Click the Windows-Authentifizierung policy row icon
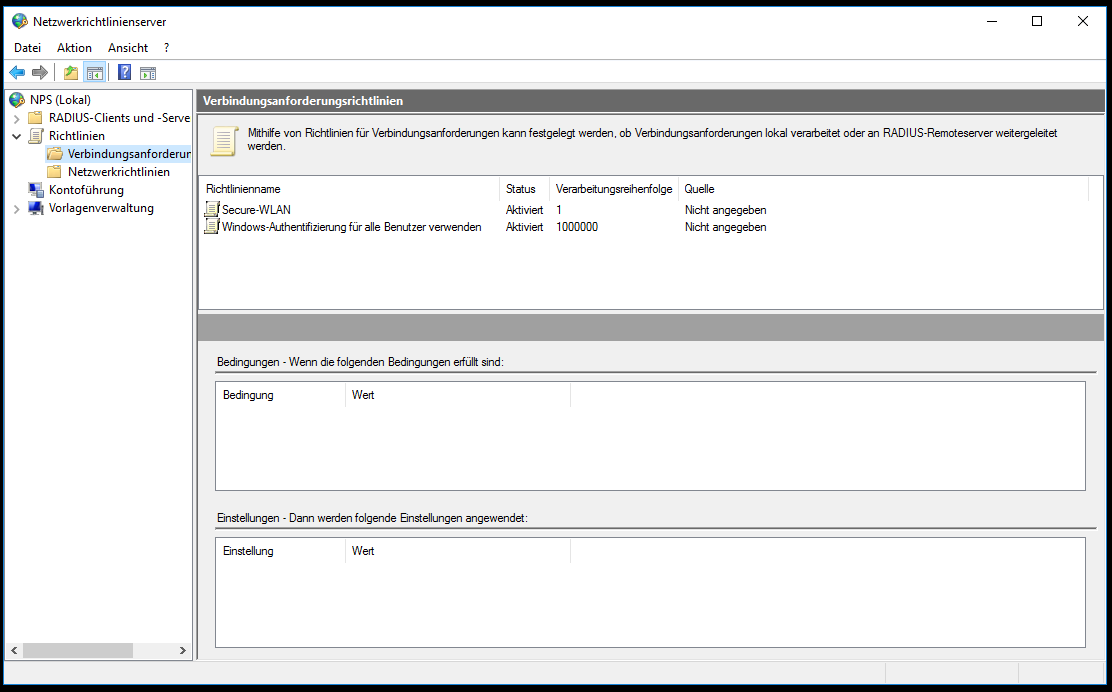The width and height of the screenshot is (1112, 692). 212,227
